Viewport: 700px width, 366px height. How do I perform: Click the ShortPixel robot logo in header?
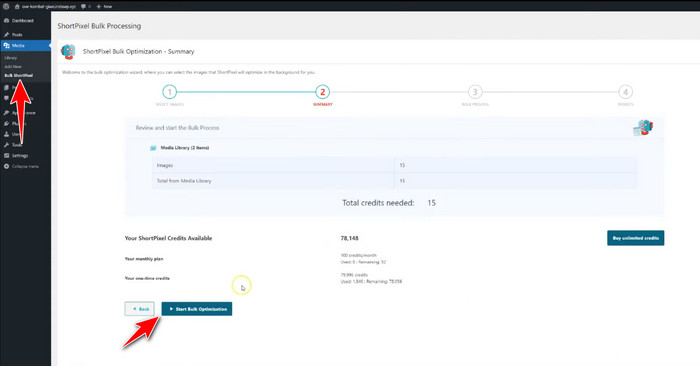coord(68,52)
